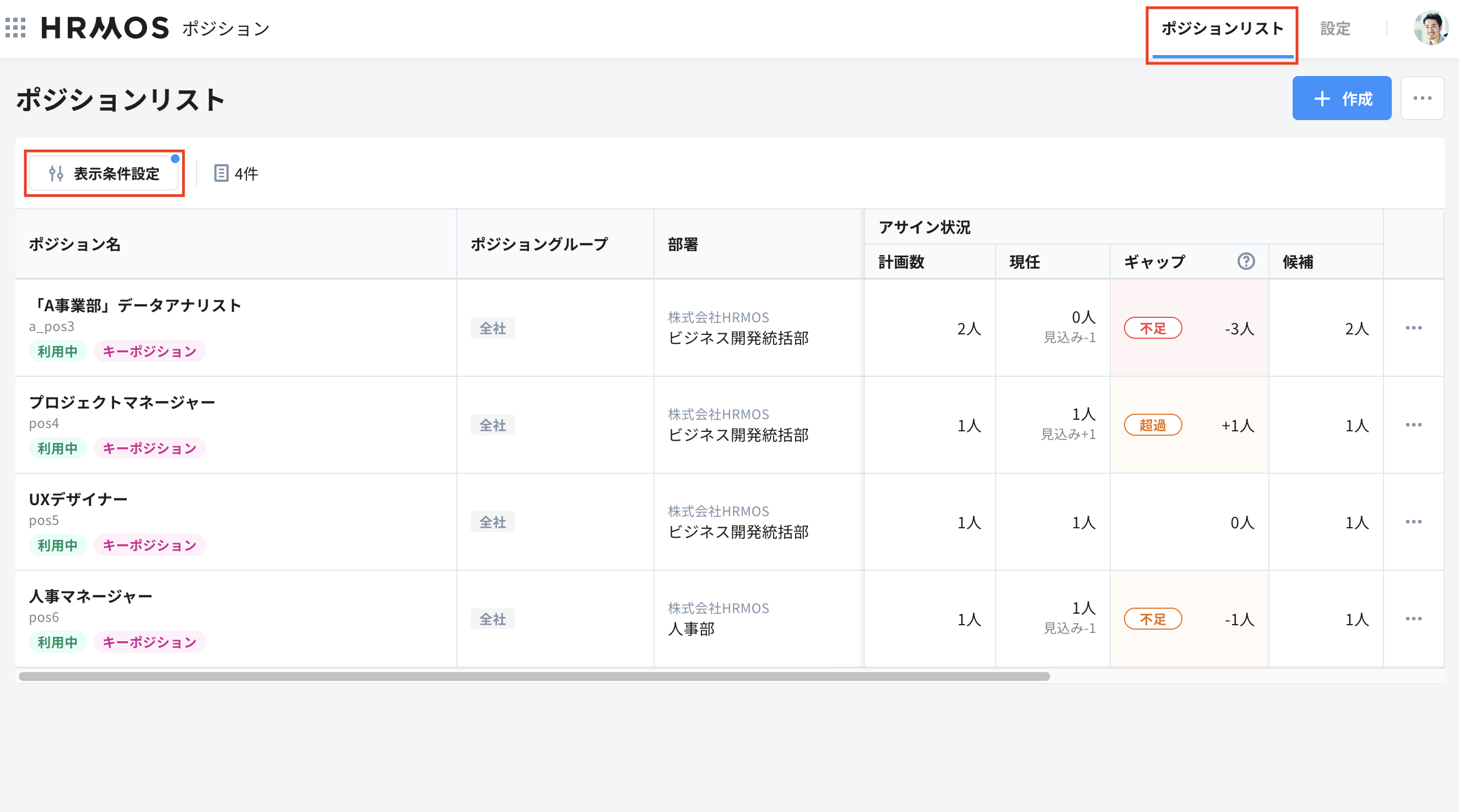
Task: Click the 超過 gap indicator badge
Action: 1153,425
